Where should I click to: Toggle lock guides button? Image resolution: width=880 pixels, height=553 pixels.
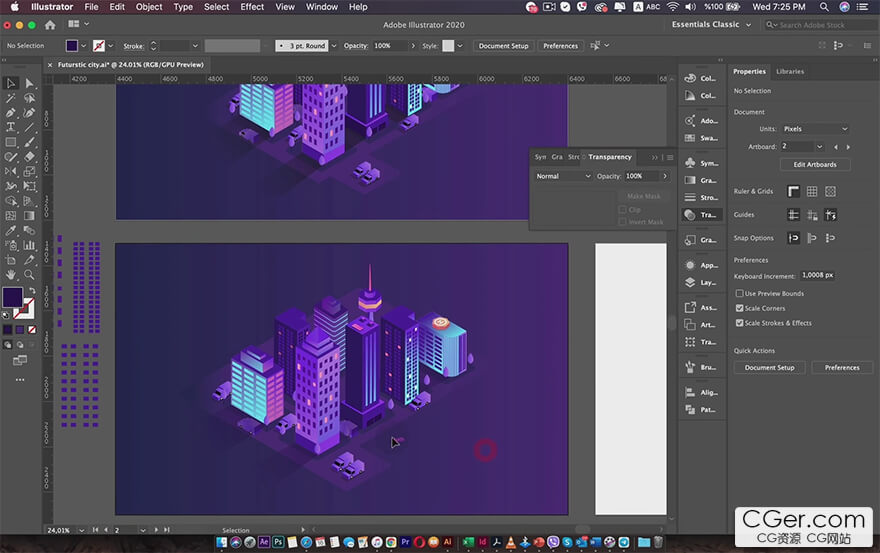(x=812, y=214)
